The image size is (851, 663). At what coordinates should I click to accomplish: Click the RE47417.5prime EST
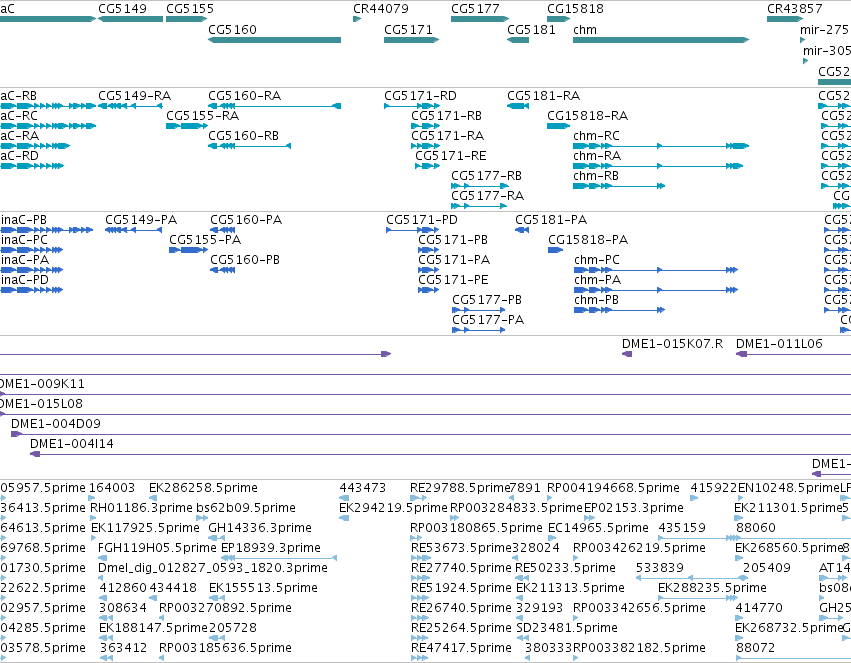coord(420,659)
